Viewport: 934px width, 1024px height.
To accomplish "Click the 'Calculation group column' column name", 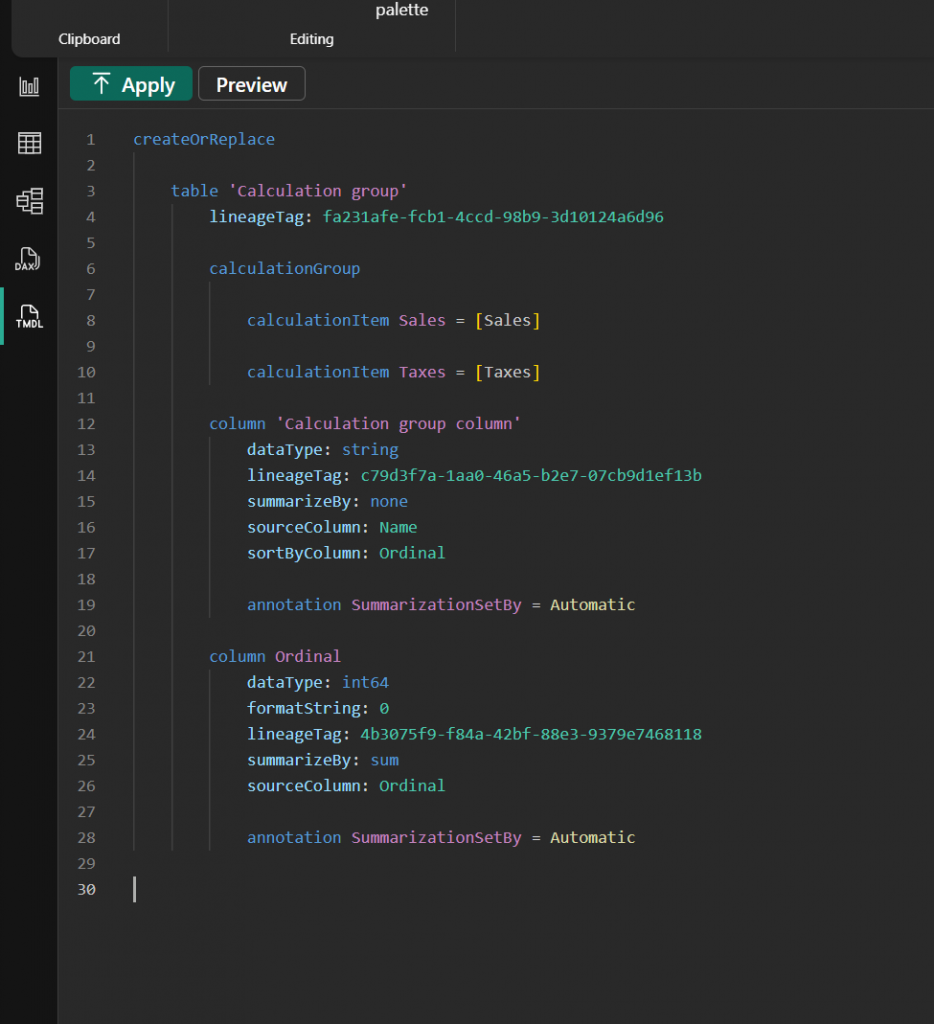I will click(x=399, y=423).
